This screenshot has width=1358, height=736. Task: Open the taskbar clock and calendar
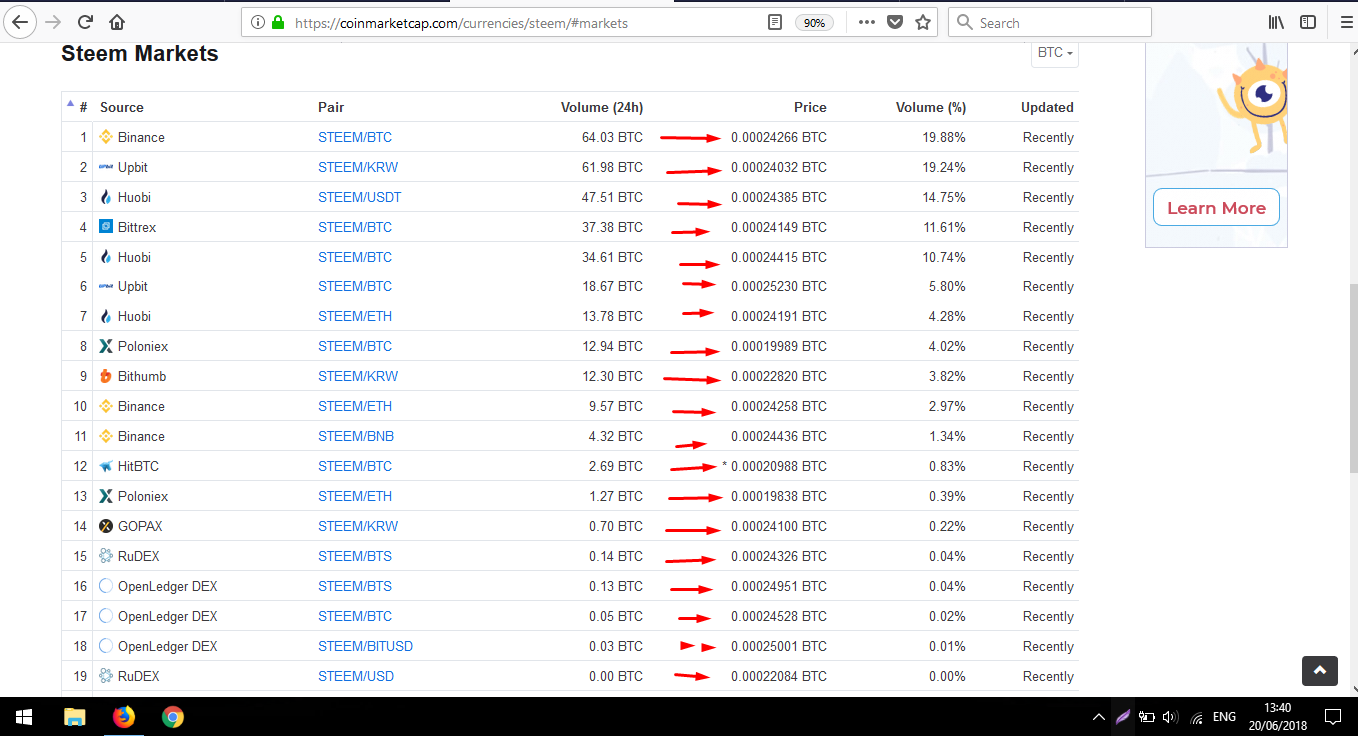[1276, 717]
